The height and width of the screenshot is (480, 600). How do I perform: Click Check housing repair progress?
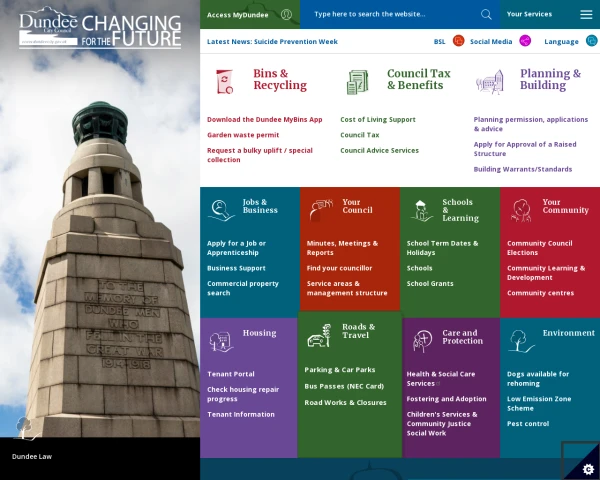click(x=243, y=394)
